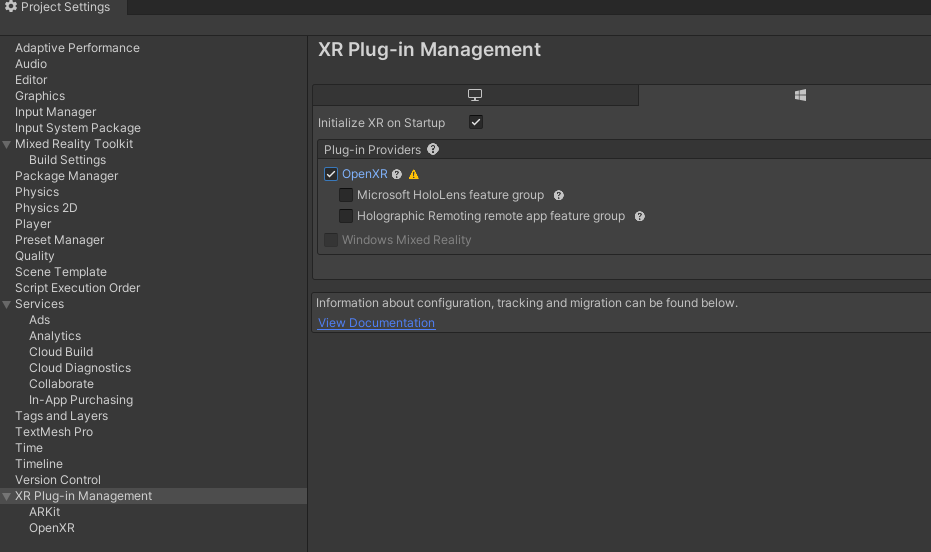Collapse the Services tree node
This screenshot has width=931, height=552.
pos(7,304)
